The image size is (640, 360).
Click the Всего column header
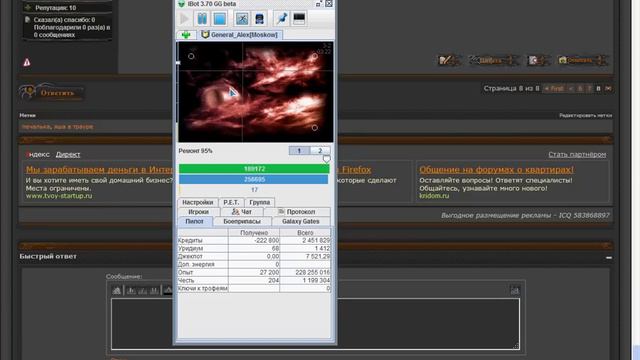click(x=305, y=233)
